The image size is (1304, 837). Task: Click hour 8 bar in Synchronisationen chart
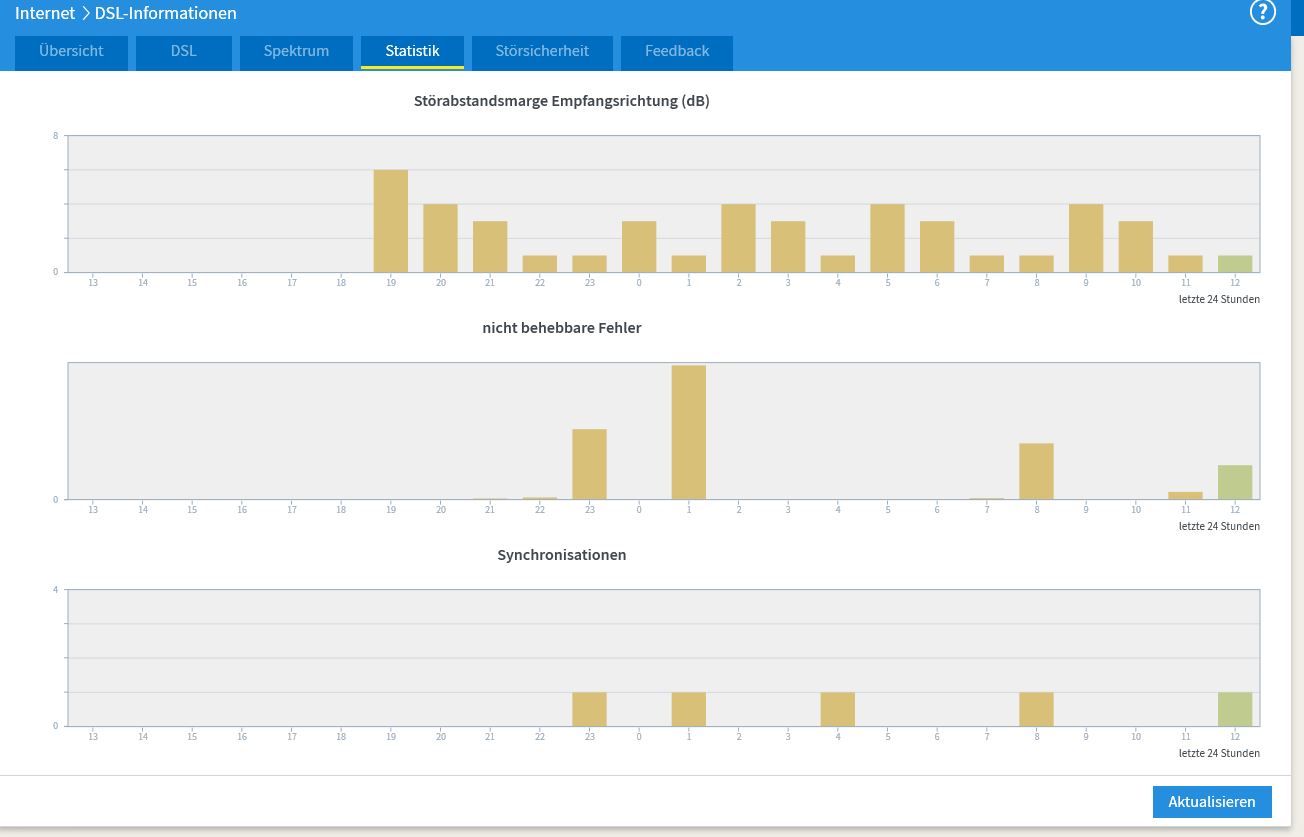click(x=1037, y=709)
